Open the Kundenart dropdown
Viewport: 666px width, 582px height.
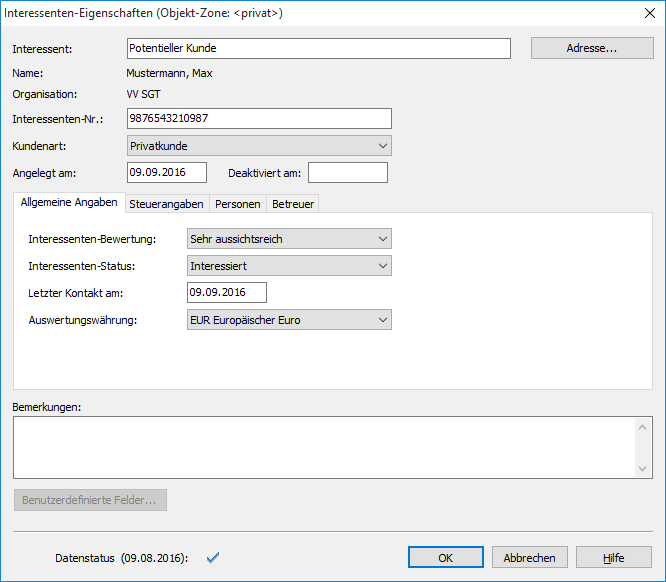259,146
